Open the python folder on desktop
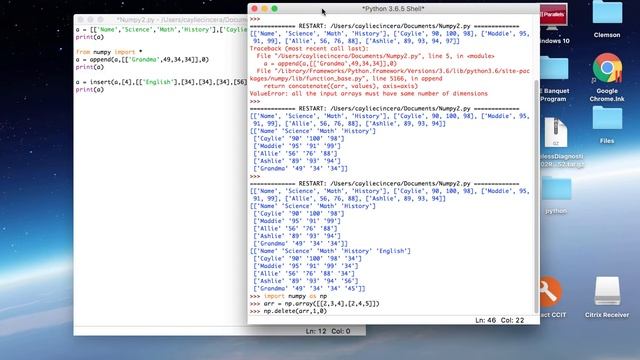This screenshot has width=640, height=360. (x=556, y=189)
